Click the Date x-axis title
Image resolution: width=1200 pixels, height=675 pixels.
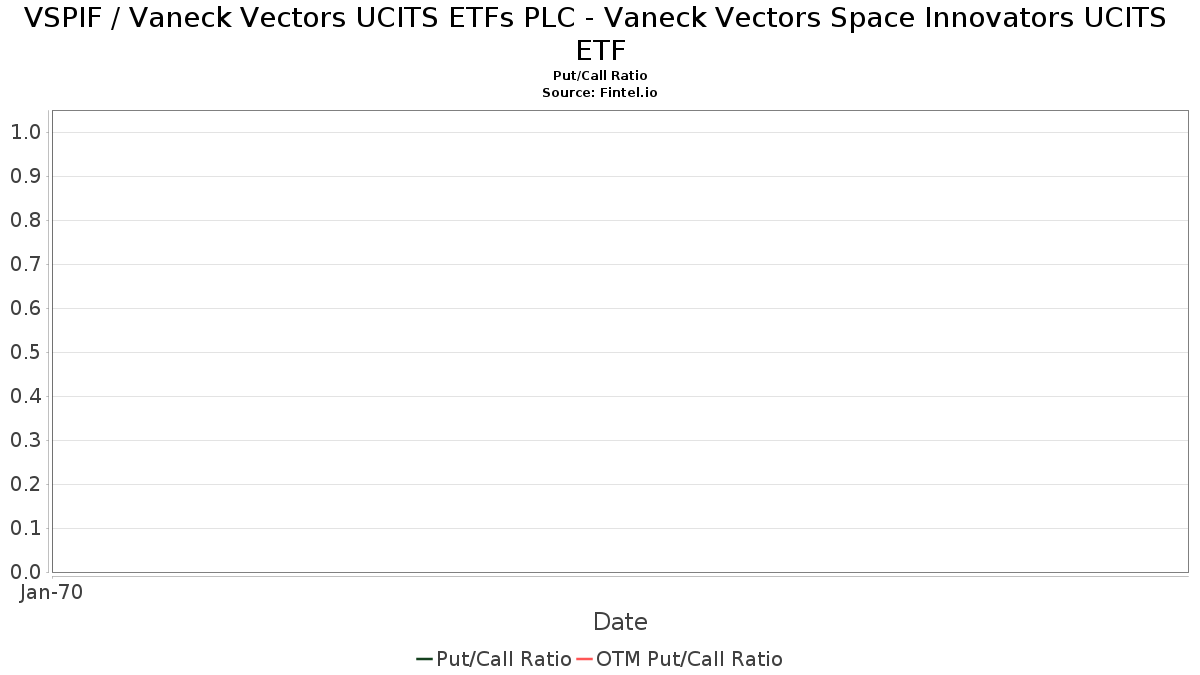click(620, 622)
